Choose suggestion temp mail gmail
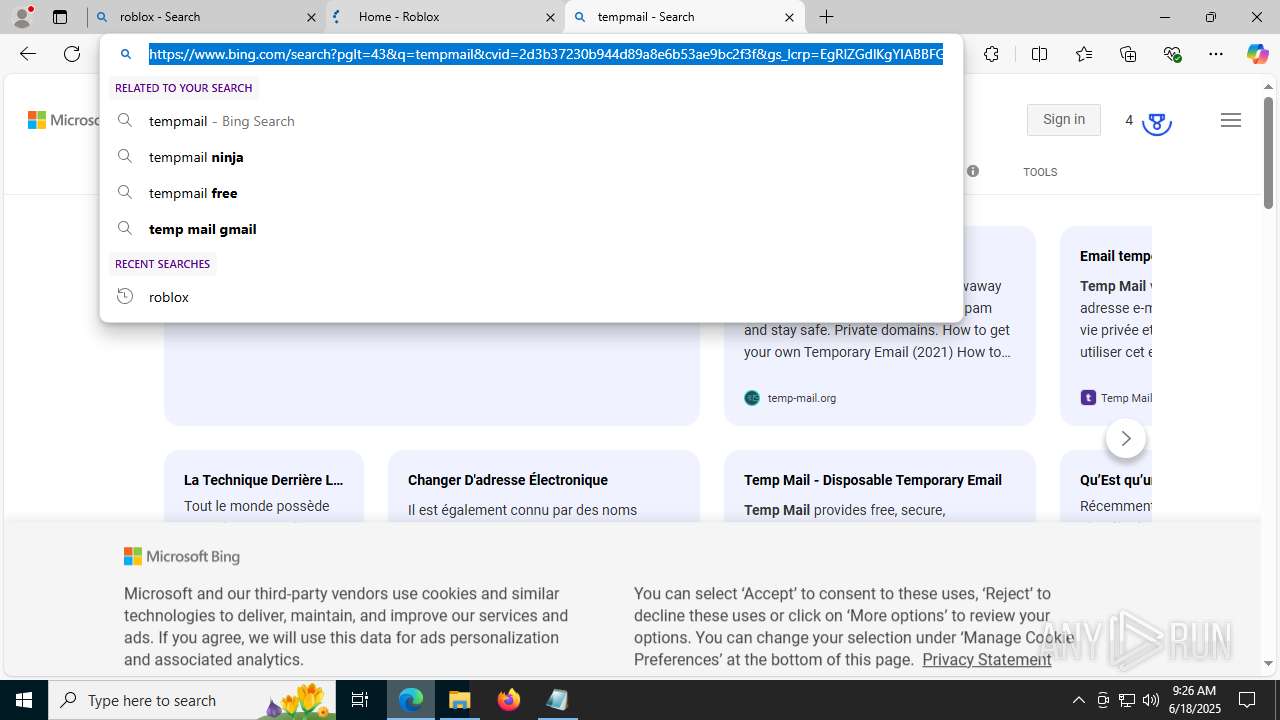 [x=531, y=228]
